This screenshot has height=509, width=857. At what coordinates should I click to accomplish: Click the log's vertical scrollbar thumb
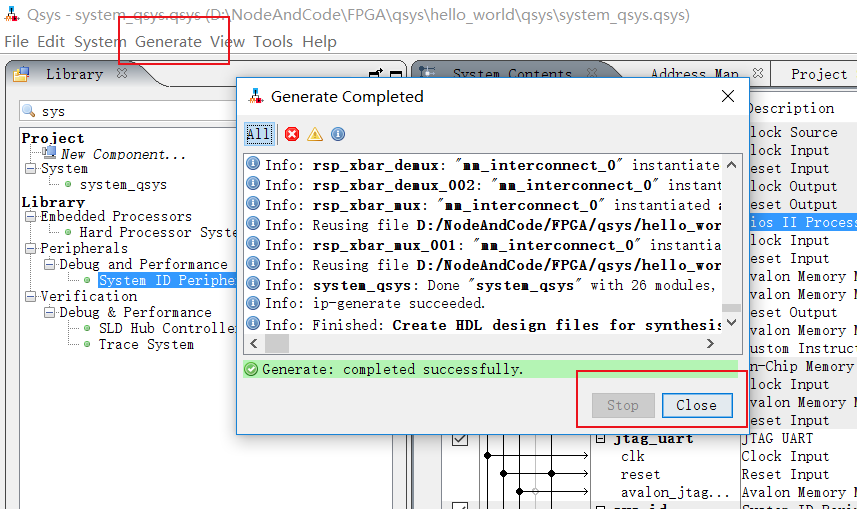(x=732, y=308)
